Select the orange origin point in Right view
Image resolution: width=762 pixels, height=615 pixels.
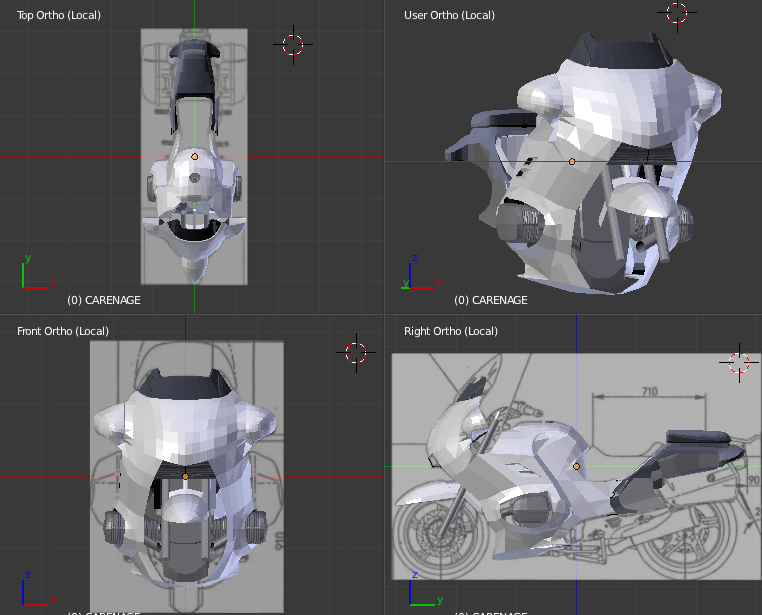click(577, 466)
